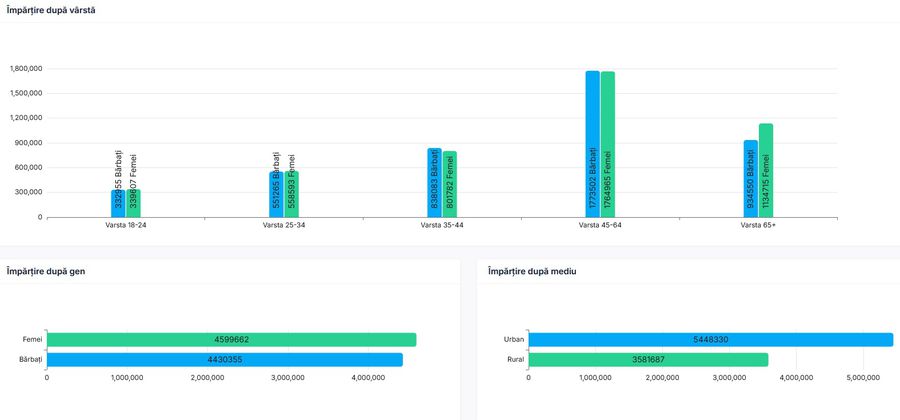900x420 pixels.
Task: Click the green Femei bar for Varsta 65+
Action: click(765, 170)
